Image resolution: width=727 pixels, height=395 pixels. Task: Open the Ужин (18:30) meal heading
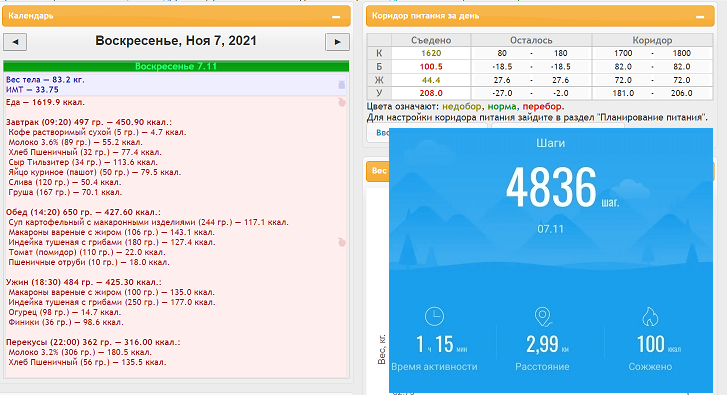84,282
